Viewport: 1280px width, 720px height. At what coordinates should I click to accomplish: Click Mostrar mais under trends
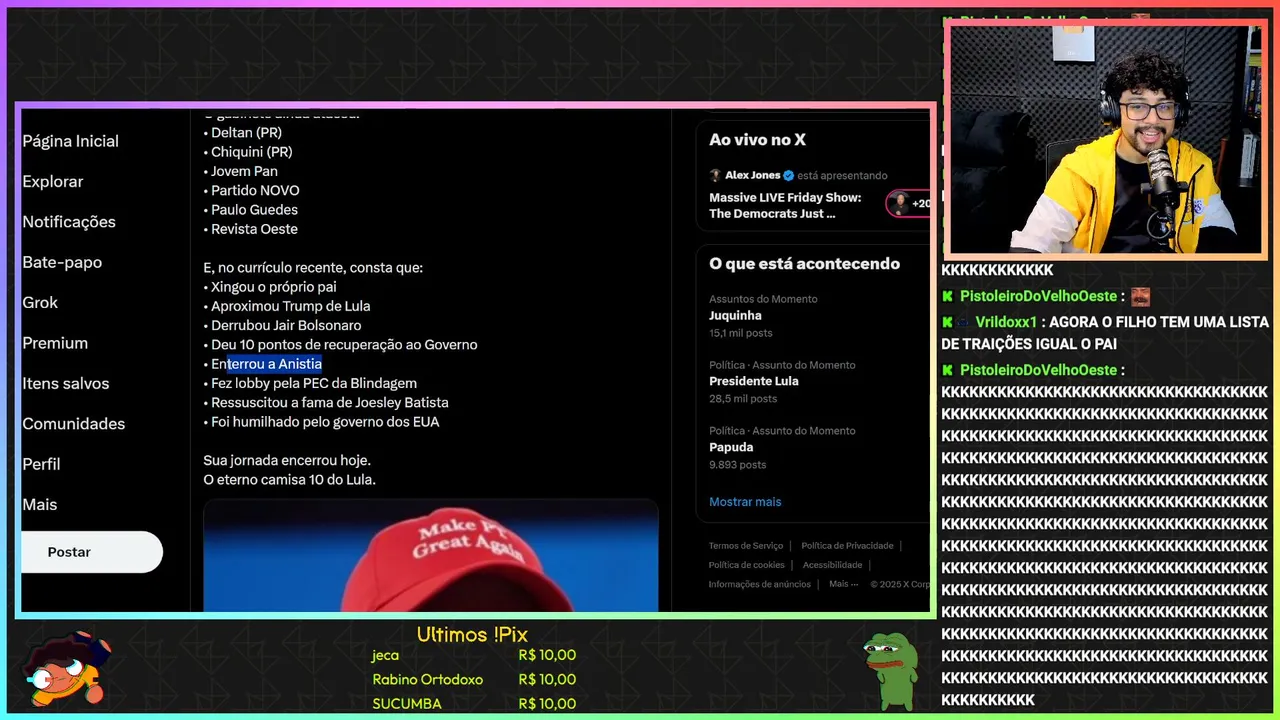click(745, 502)
